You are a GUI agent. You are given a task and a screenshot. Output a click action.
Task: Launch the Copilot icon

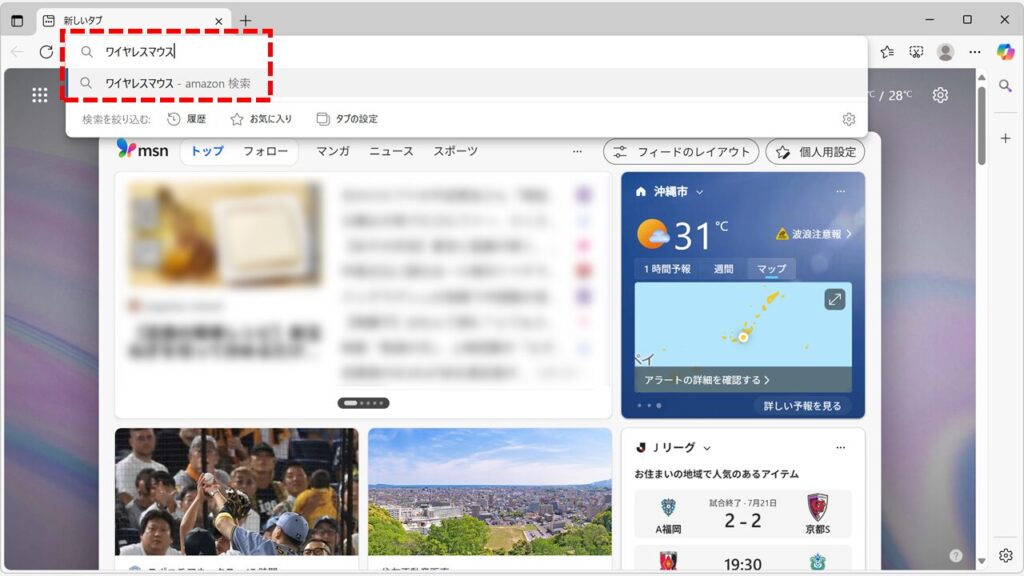tap(1005, 52)
